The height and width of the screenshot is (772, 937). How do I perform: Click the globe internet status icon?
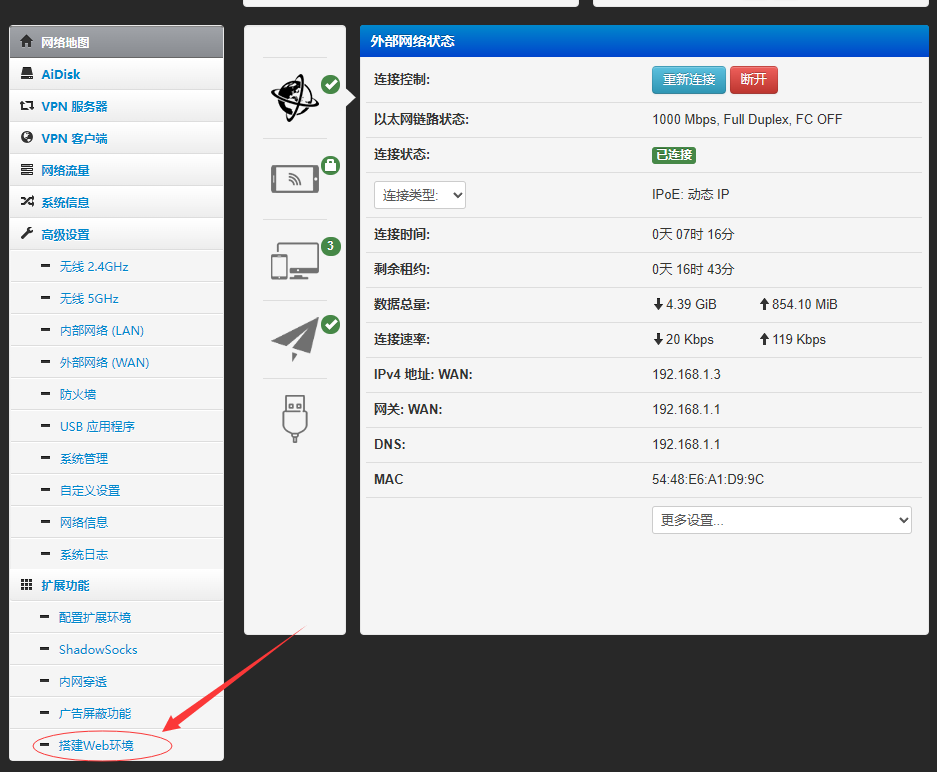(294, 98)
